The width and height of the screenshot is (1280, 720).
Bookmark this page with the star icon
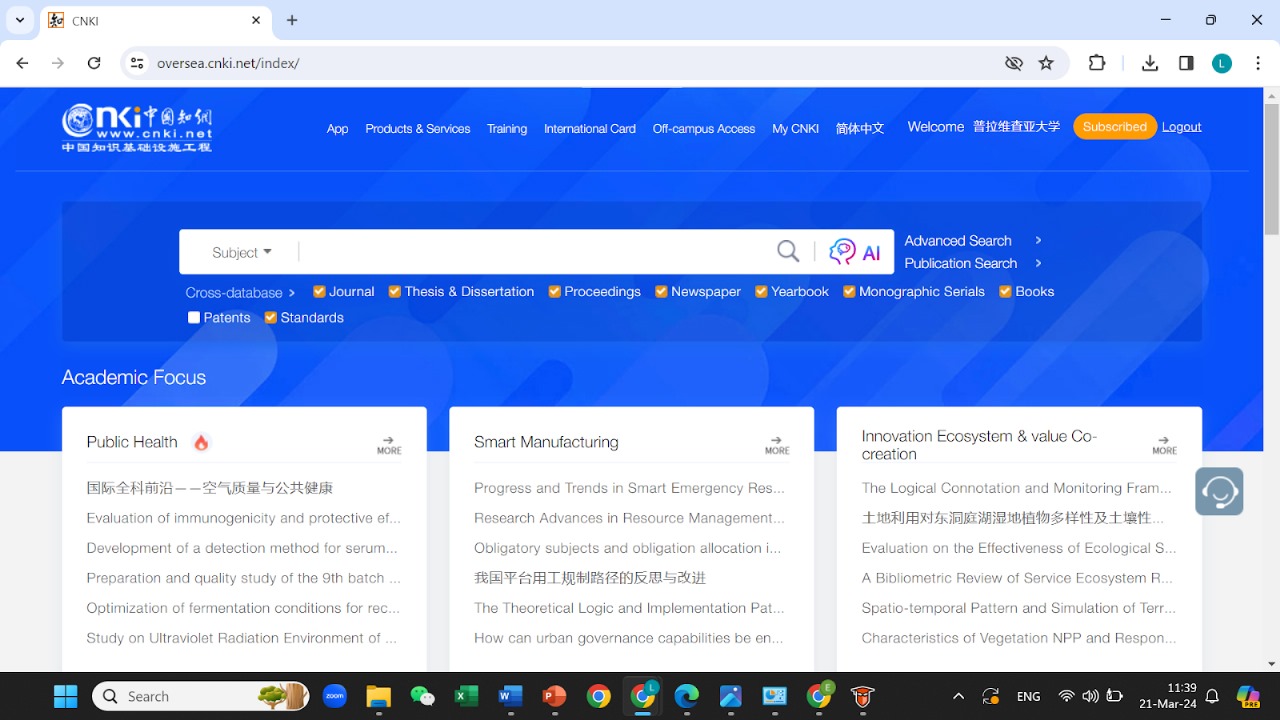(1046, 63)
